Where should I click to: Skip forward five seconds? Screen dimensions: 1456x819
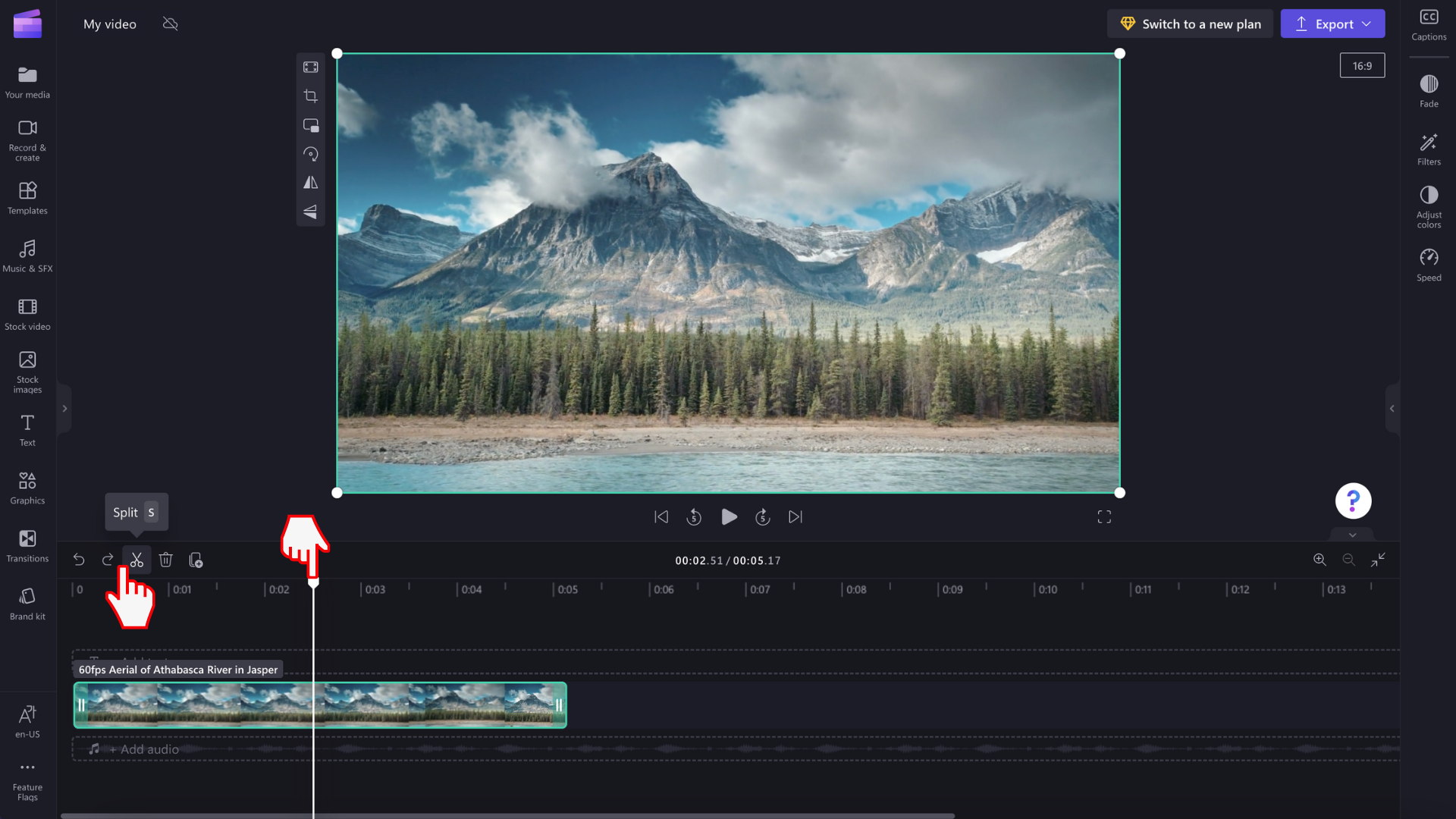[x=763, y=517]
